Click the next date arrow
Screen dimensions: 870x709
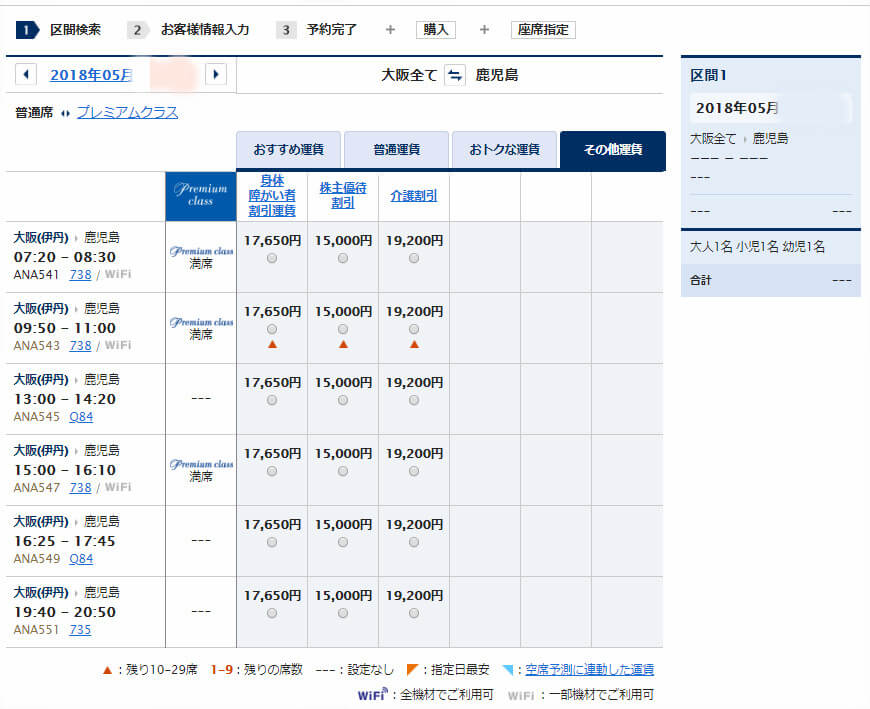(x=215, y=74)
